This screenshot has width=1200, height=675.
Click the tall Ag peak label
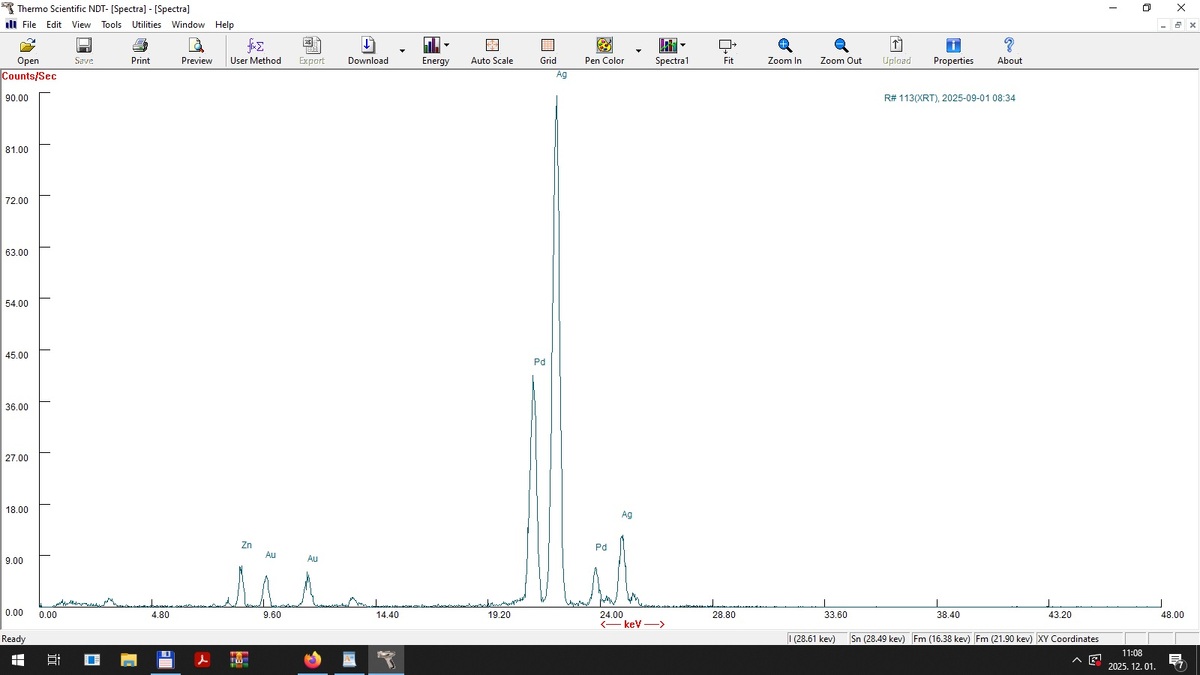[x=561, y=74]
